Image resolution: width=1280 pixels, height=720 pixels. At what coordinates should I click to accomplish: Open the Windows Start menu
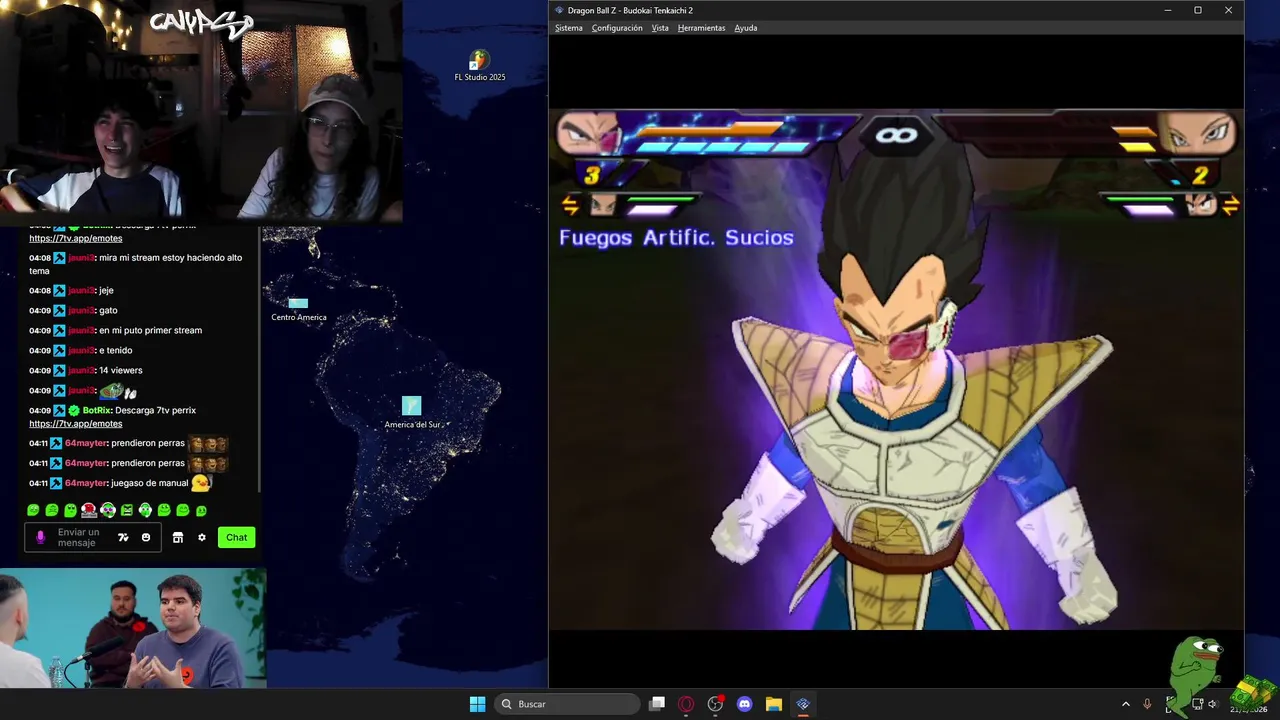[x=477, y=704]
